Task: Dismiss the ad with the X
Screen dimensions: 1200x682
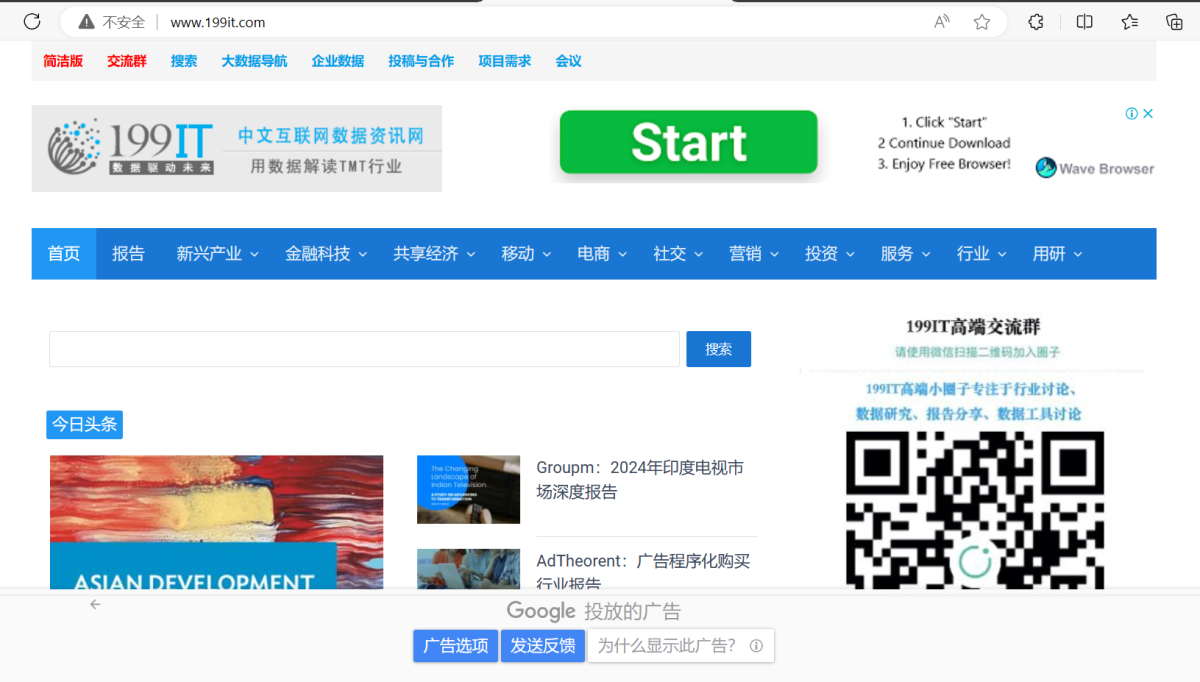Action: [x=1147, y=113]
